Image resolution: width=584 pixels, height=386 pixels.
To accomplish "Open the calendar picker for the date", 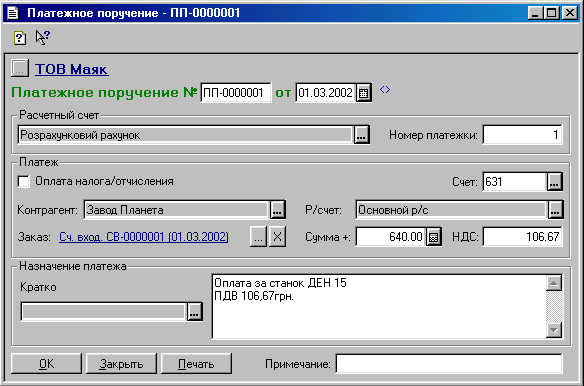I will pos(364,93).
